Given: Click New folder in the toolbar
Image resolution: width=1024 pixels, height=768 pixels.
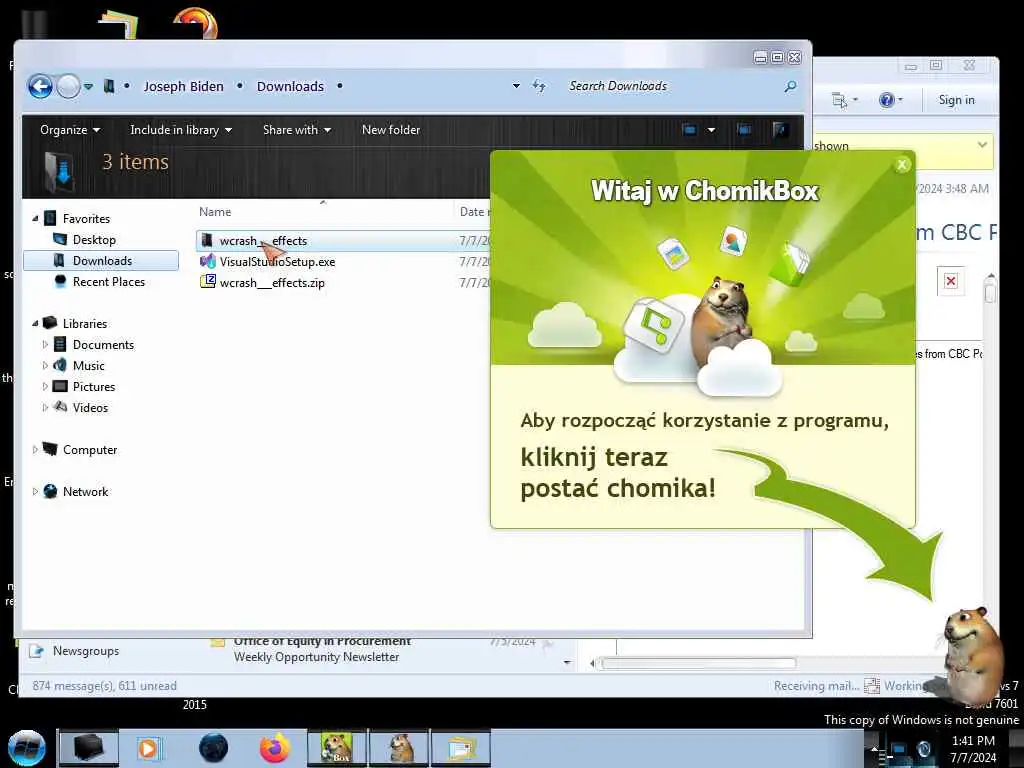Looking at the screenshot, I should tap(391, 130).
